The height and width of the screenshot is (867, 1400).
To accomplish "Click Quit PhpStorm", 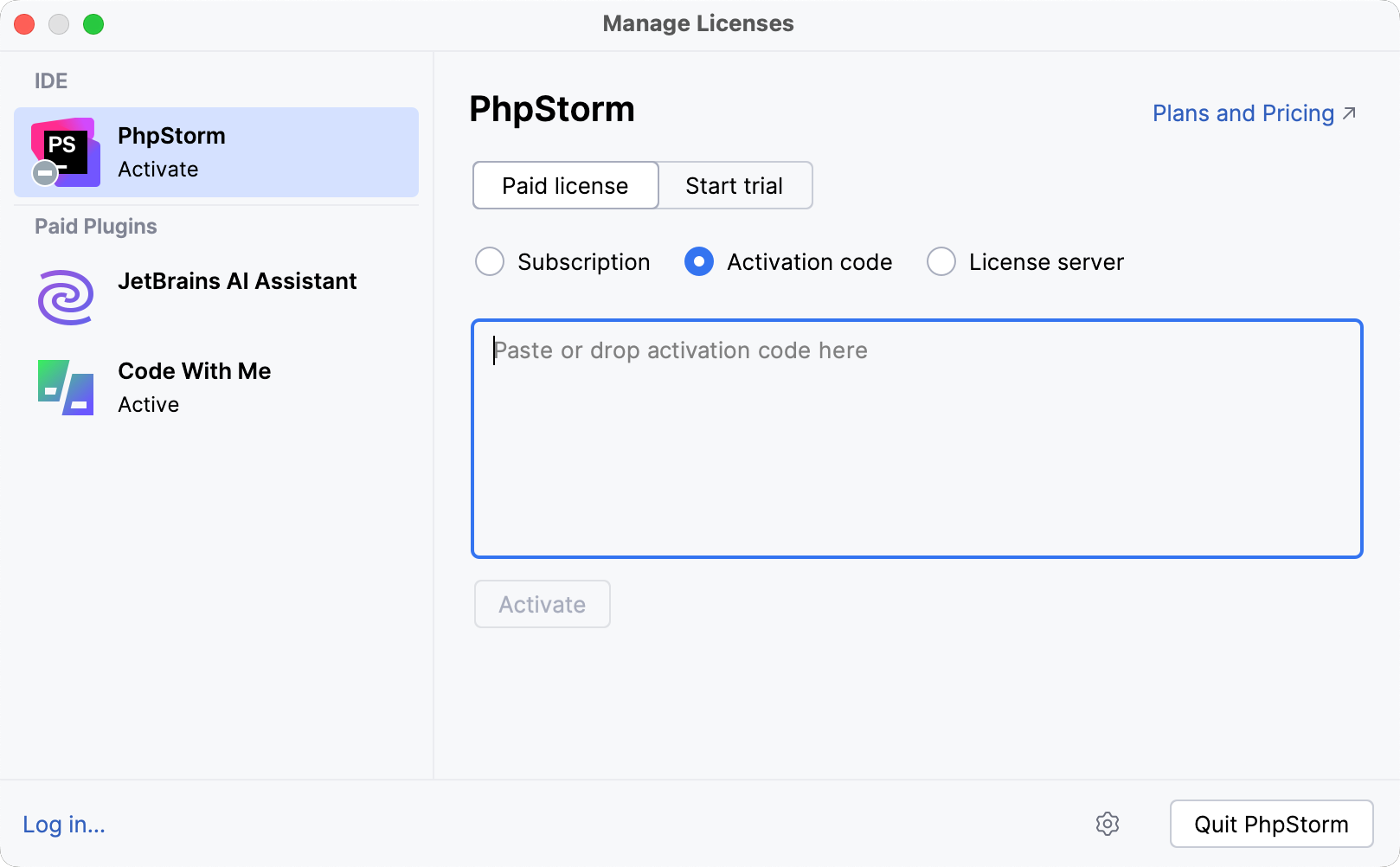I will (1270, 824).
